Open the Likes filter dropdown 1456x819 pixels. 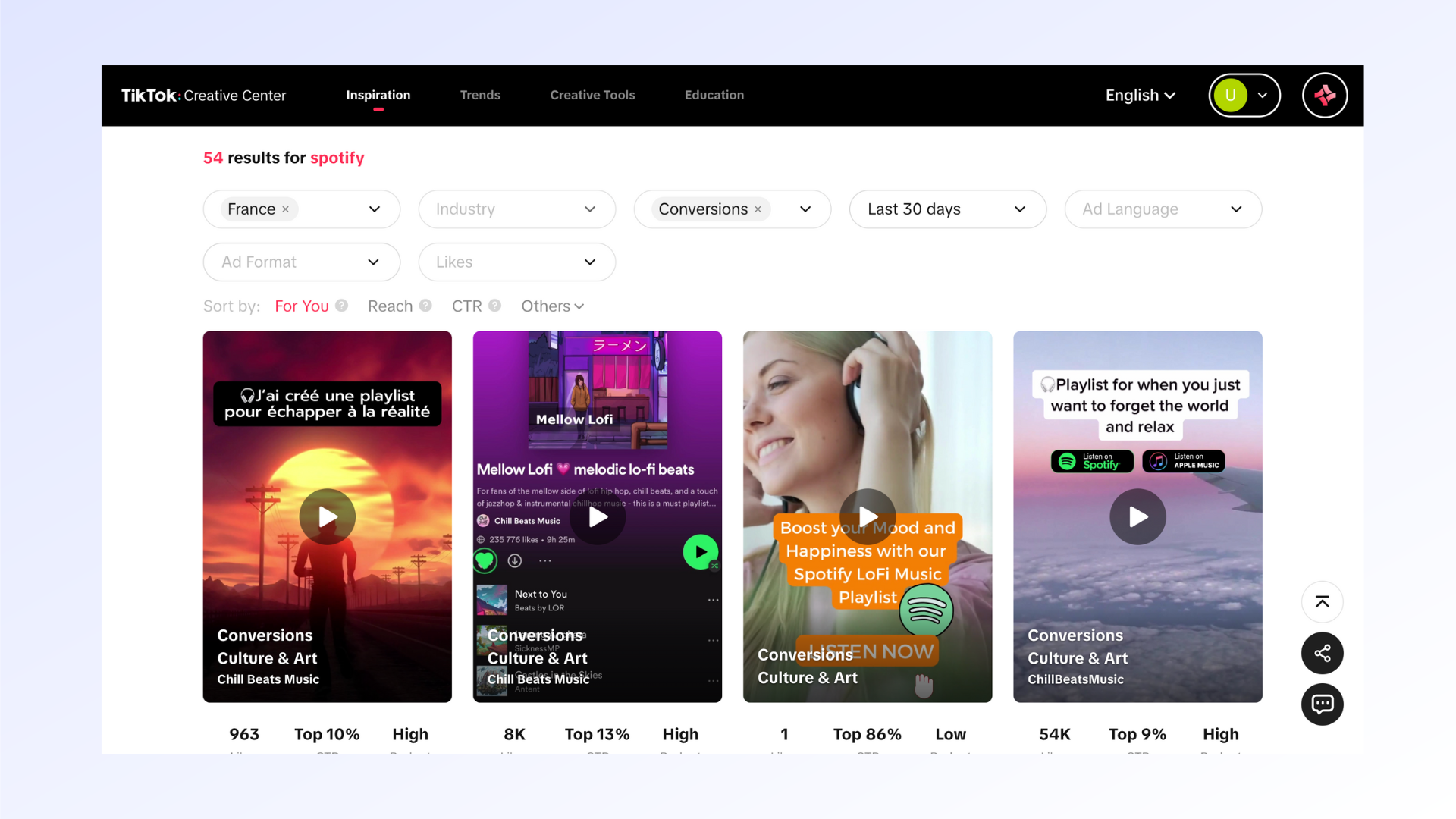click(516, 262)
